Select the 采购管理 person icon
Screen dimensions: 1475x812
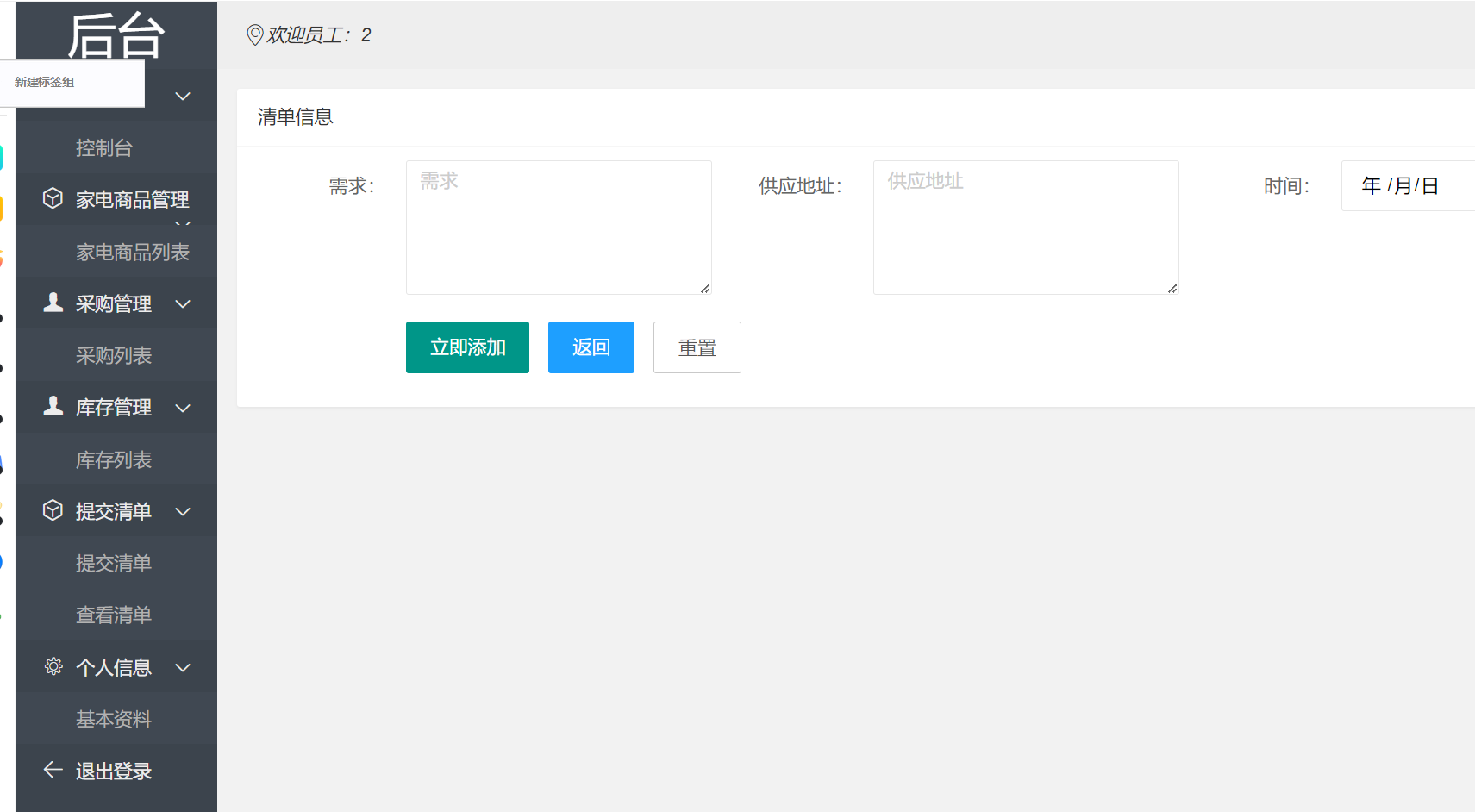53,302
